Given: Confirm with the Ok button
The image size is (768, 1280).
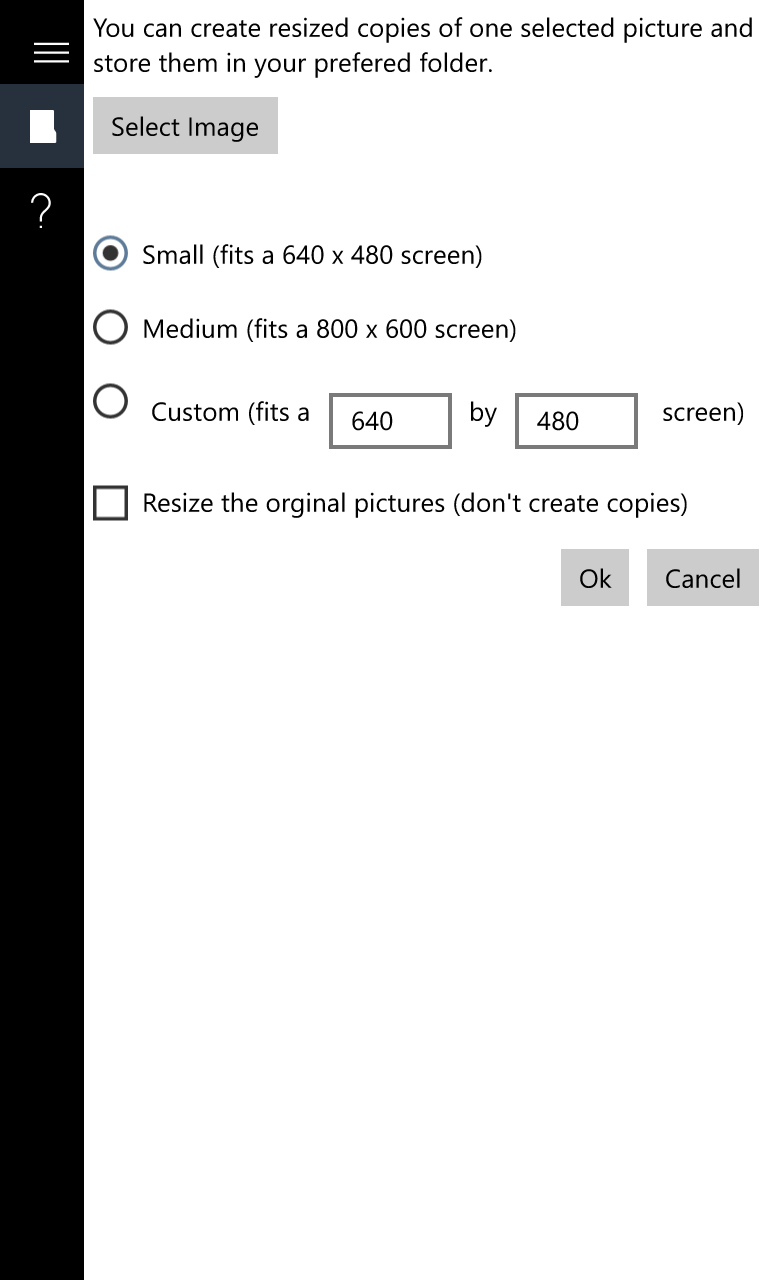Looking at the screenshot, I should [595, 578].
